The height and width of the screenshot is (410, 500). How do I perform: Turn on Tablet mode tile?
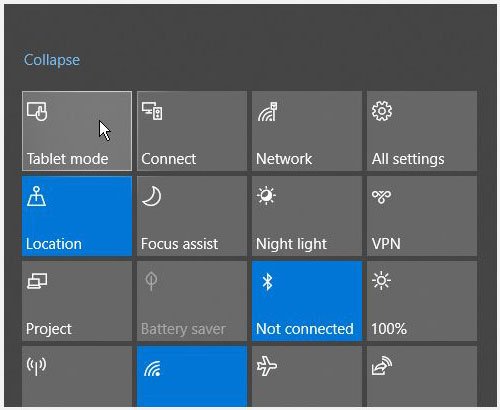point(77,131)
